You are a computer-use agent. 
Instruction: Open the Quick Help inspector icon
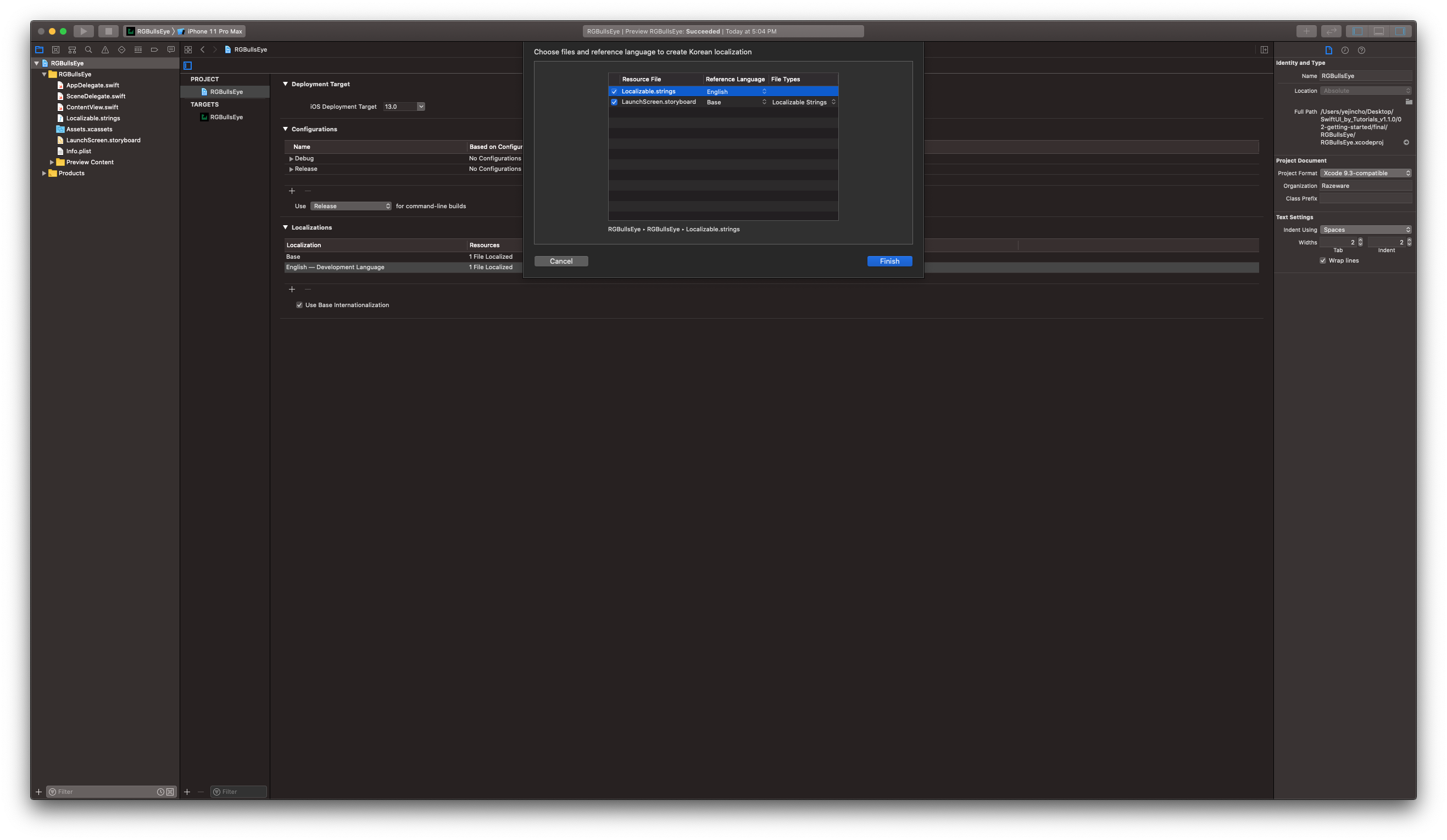(x=1361, y=51)
